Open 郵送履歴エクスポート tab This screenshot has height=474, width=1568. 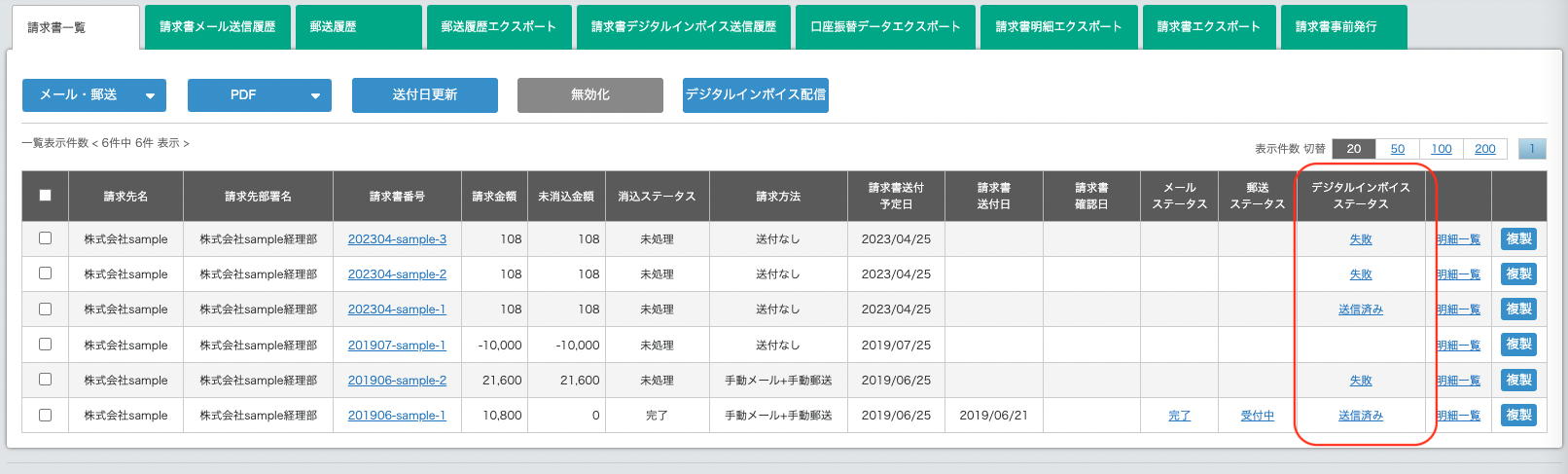point(499,27)
